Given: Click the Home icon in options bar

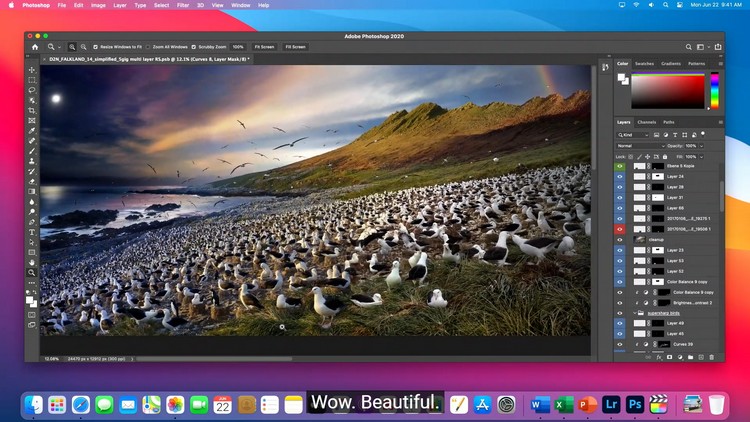Looking at the screenshot, I should [x=35, y=47].
